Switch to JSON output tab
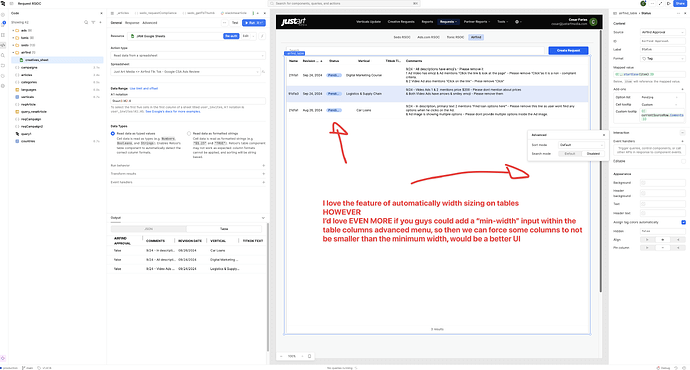Image resolution: width=690 pixels, height=370 pixels. tap(149, 229)
